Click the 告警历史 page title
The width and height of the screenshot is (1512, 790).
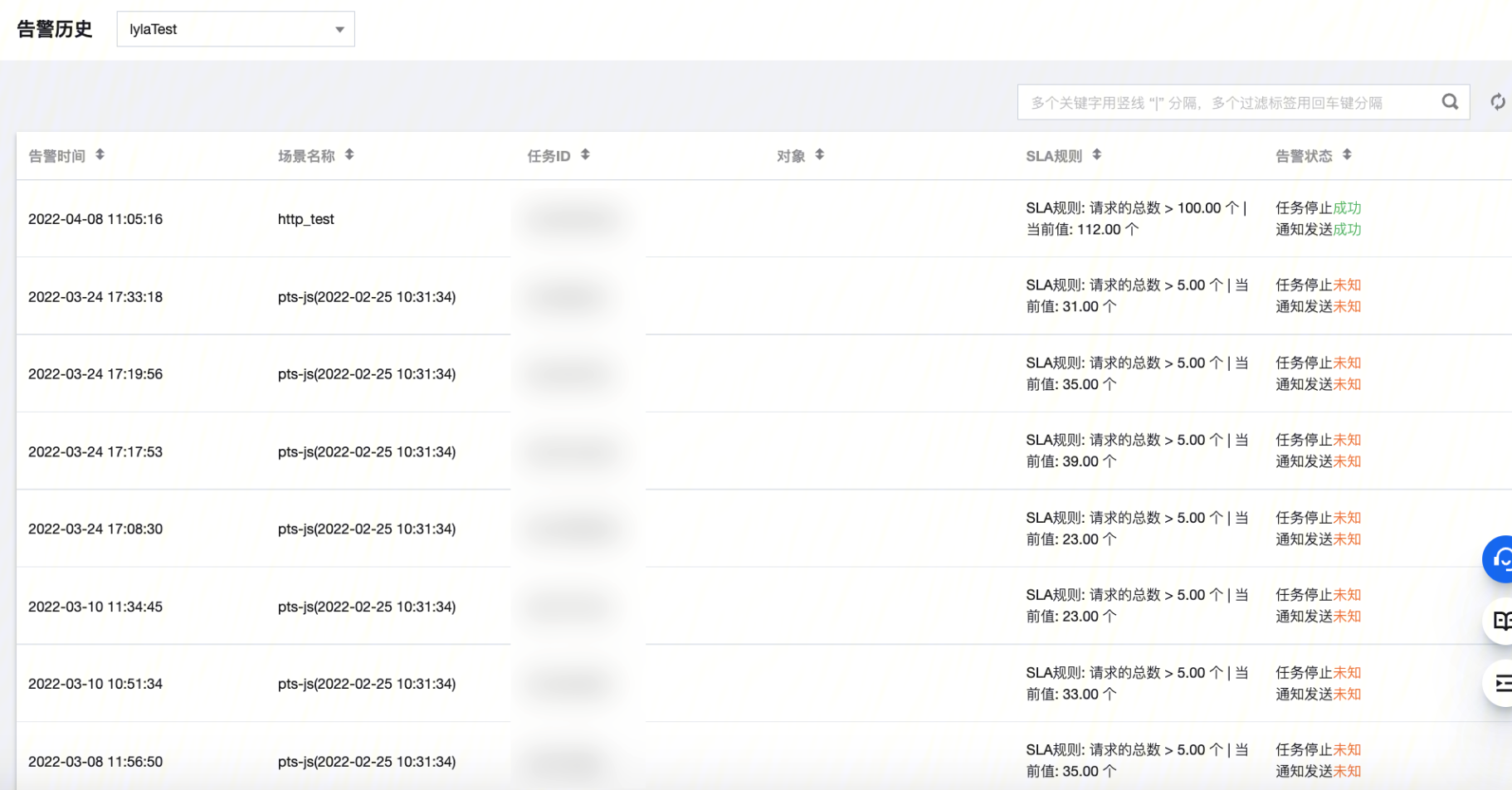(x=55, y=29)
